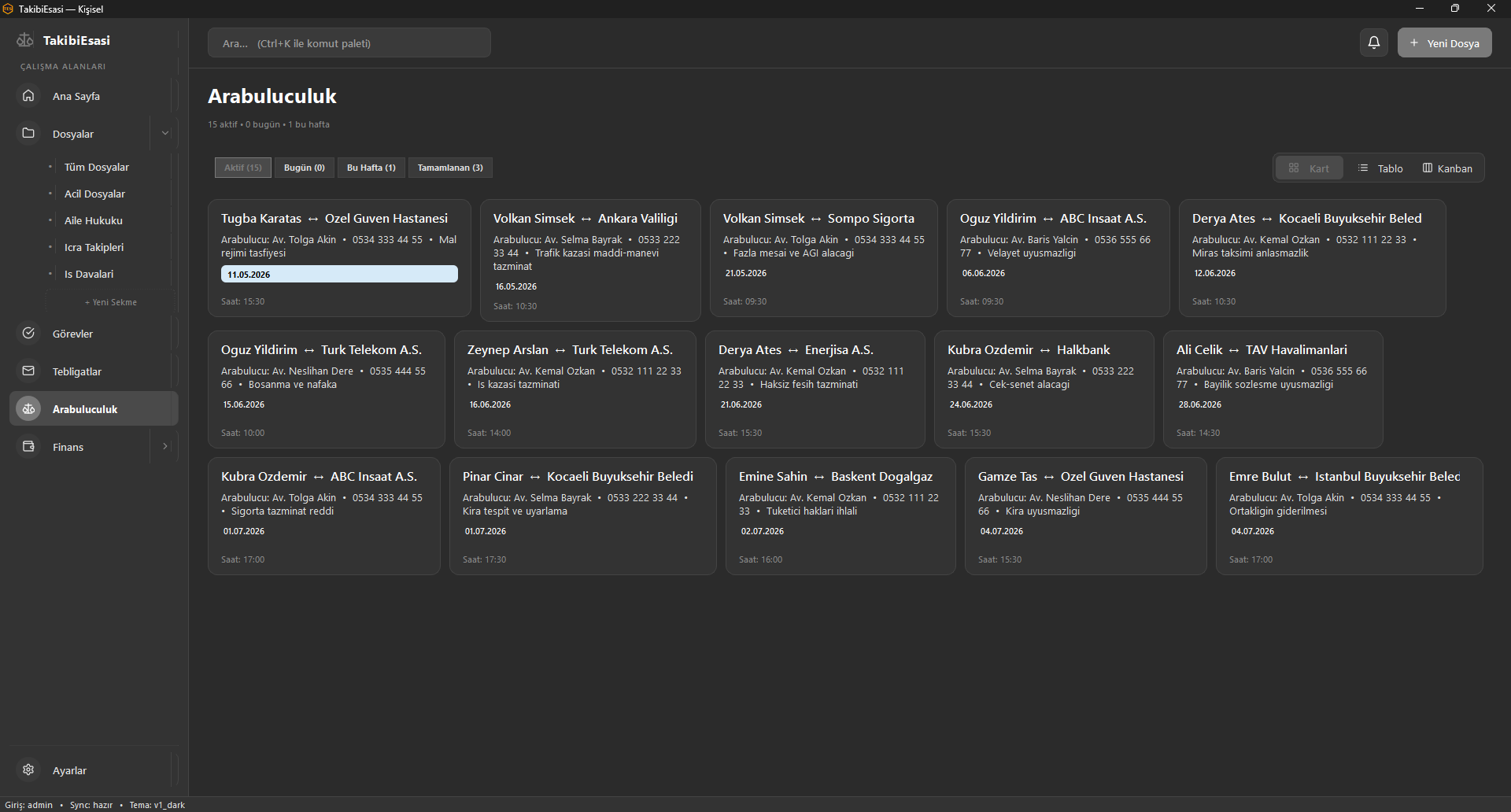Open Gamze Tas ↔ Ozel Guven Hastanesi card

click(x=1086, y=516)
